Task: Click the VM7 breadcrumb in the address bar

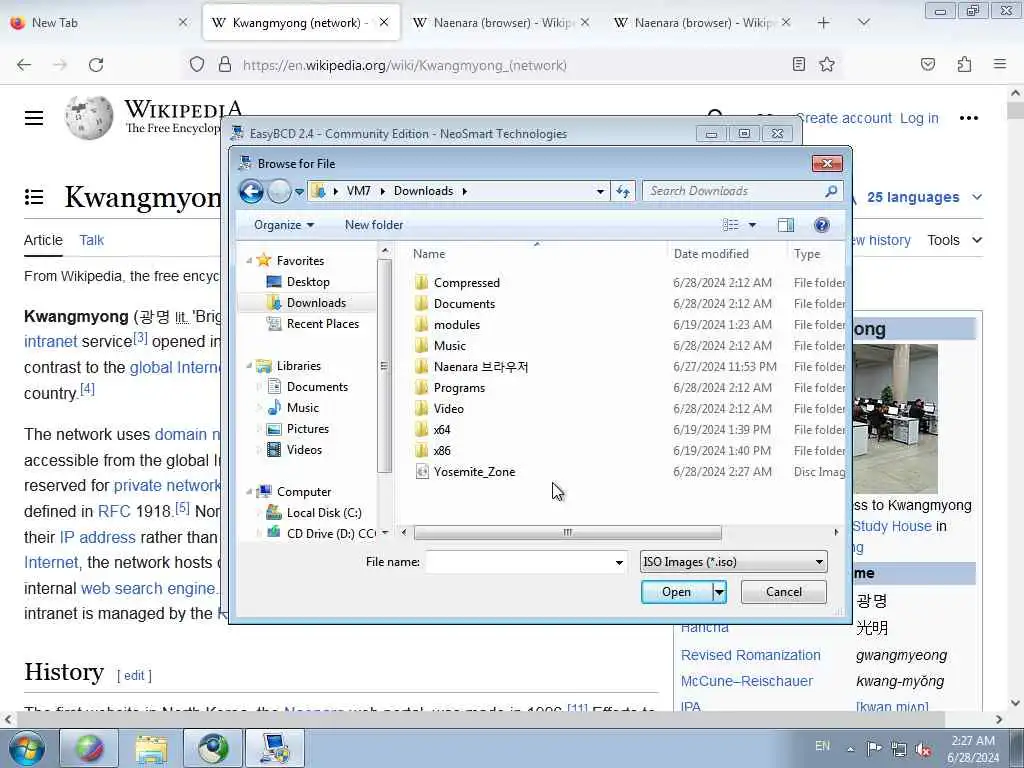Action: 359,191
